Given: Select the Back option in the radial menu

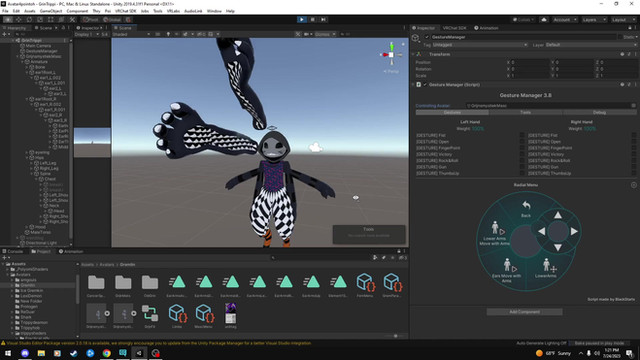Looking at the screenshot, I should click(x=526, y=209).
